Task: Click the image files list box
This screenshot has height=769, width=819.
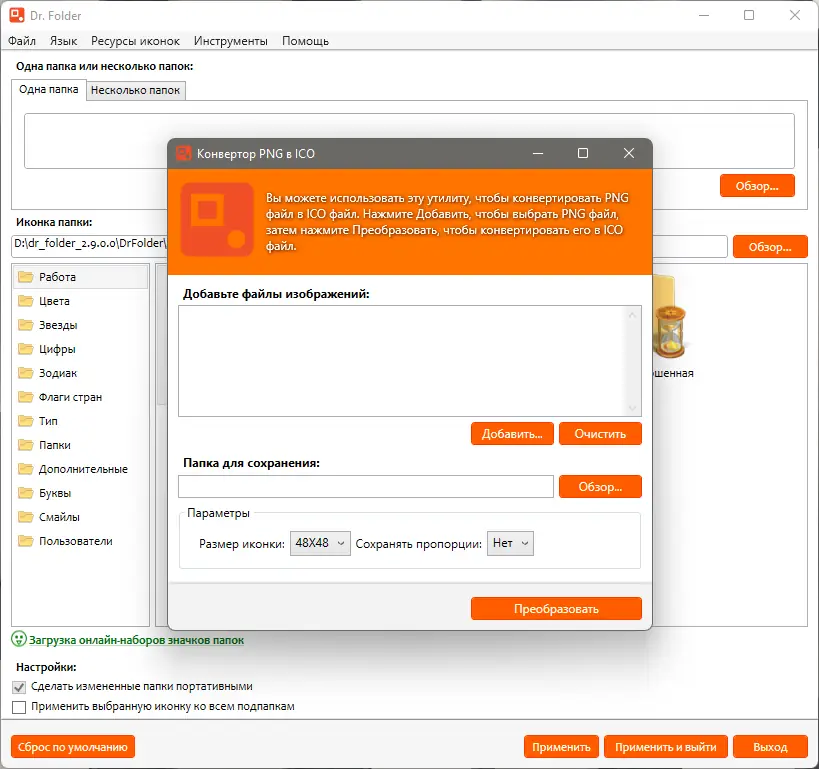Action: pos(410,361)
